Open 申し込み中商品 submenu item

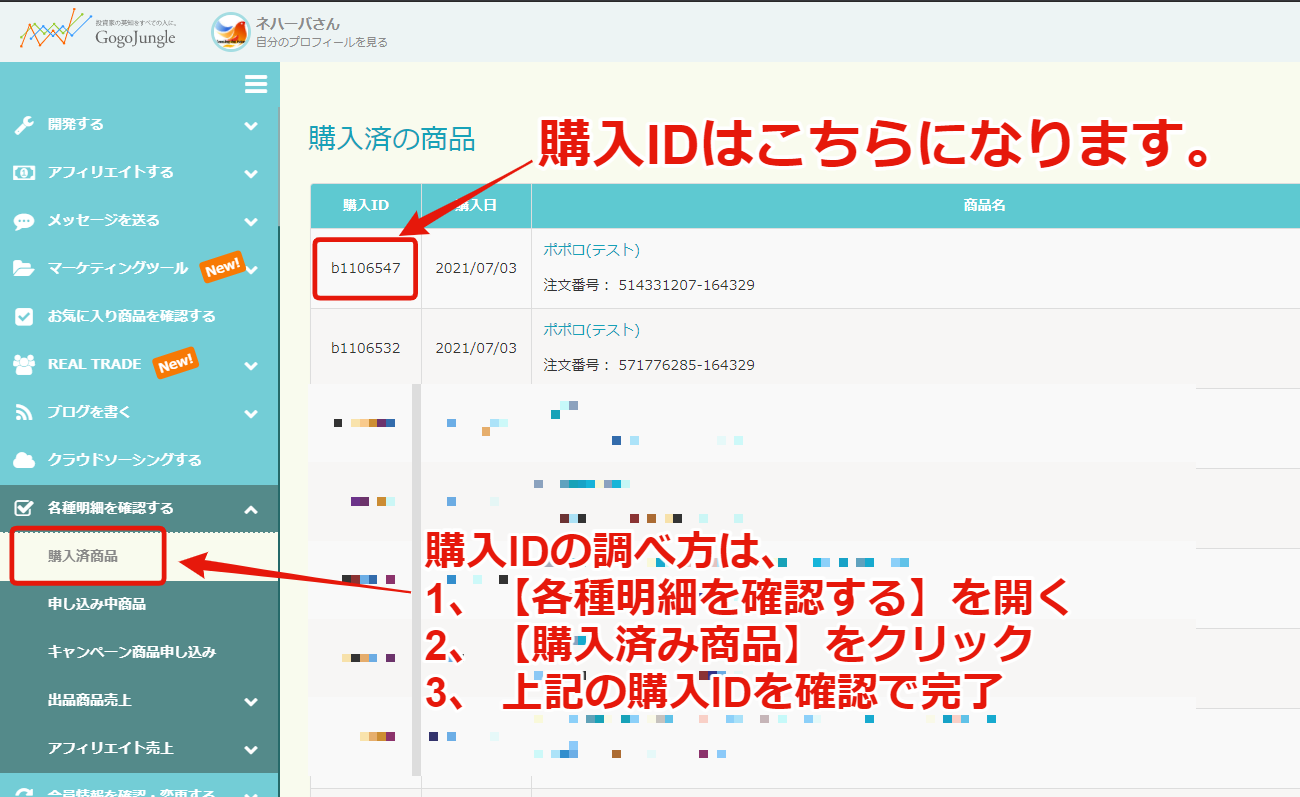97,604
